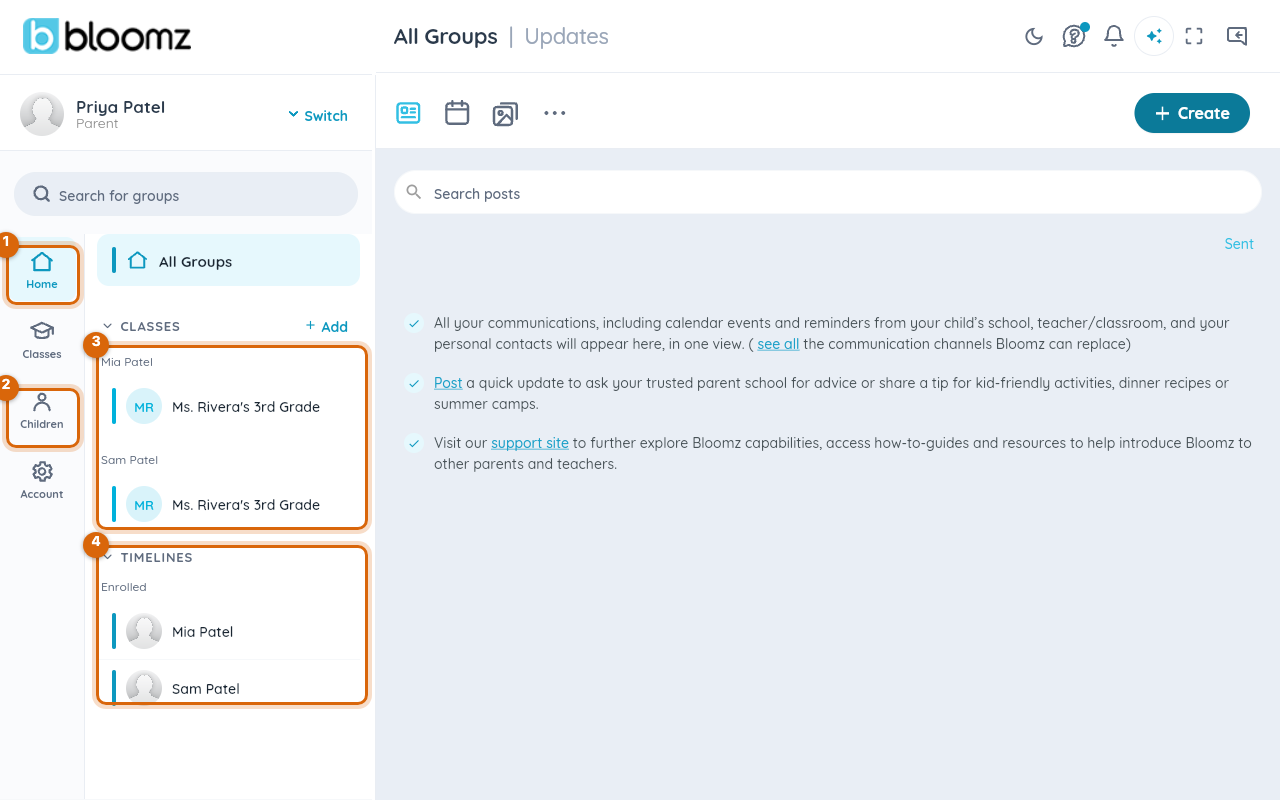Open notifications bell
The height and width of the screenshot is (800, 1280).
tap(1114, 36)
